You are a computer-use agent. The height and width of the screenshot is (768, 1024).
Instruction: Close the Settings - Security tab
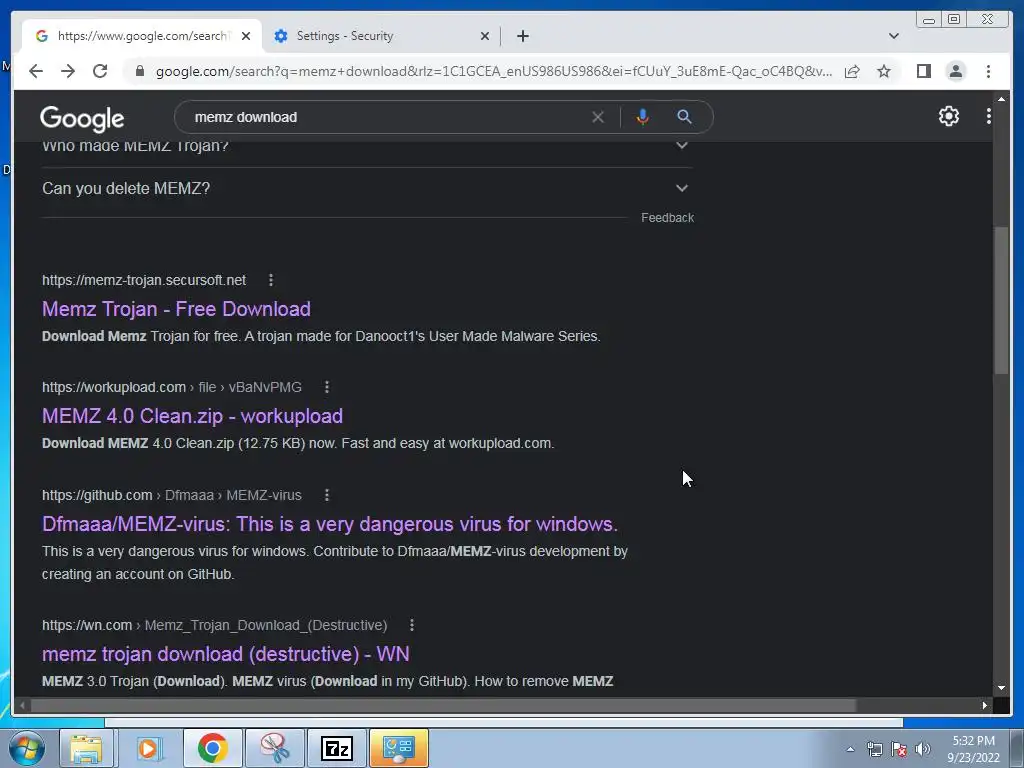[x=485, y=36]
